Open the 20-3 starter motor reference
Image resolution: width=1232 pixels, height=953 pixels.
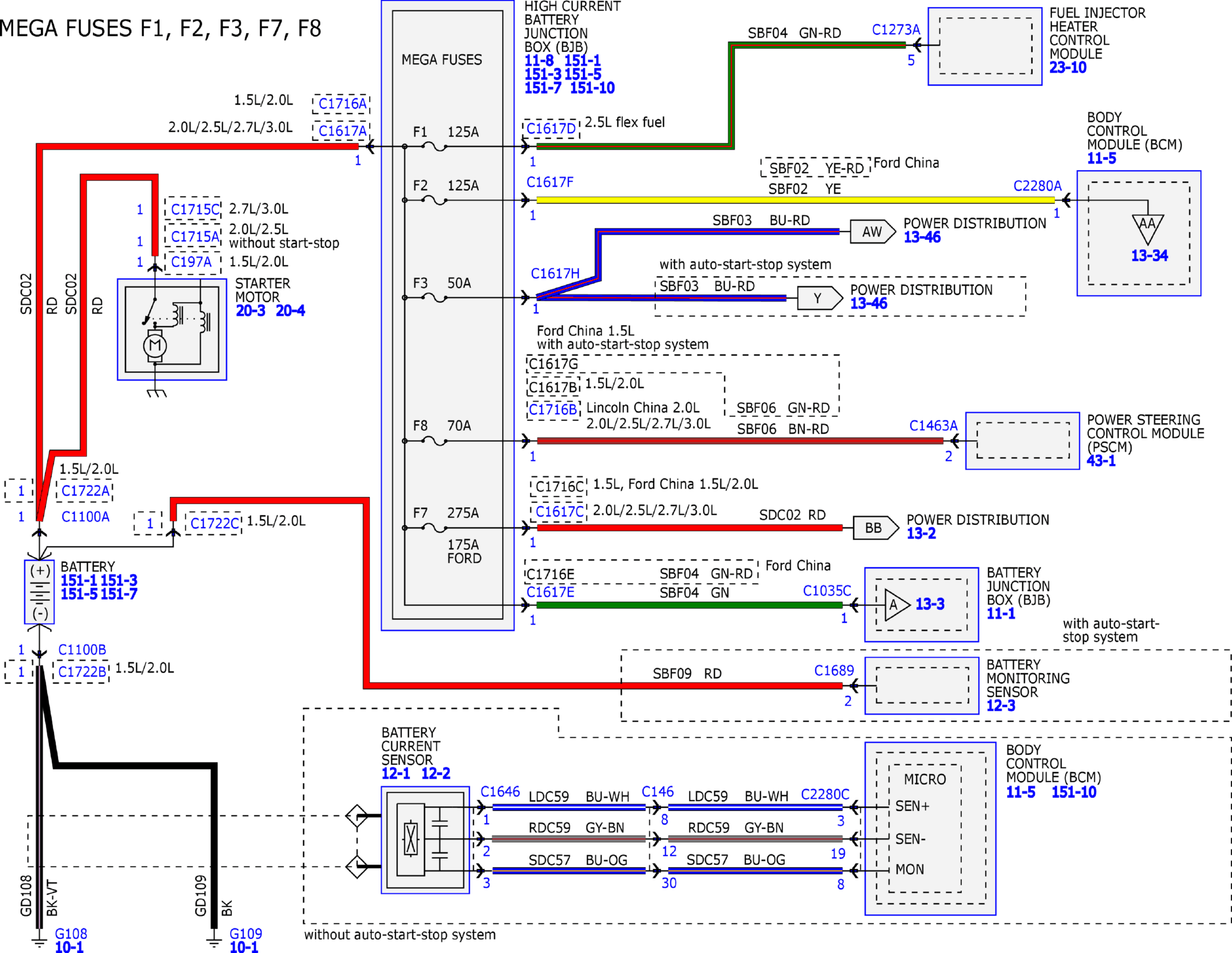pyautogui.click(x=250, y=311)
